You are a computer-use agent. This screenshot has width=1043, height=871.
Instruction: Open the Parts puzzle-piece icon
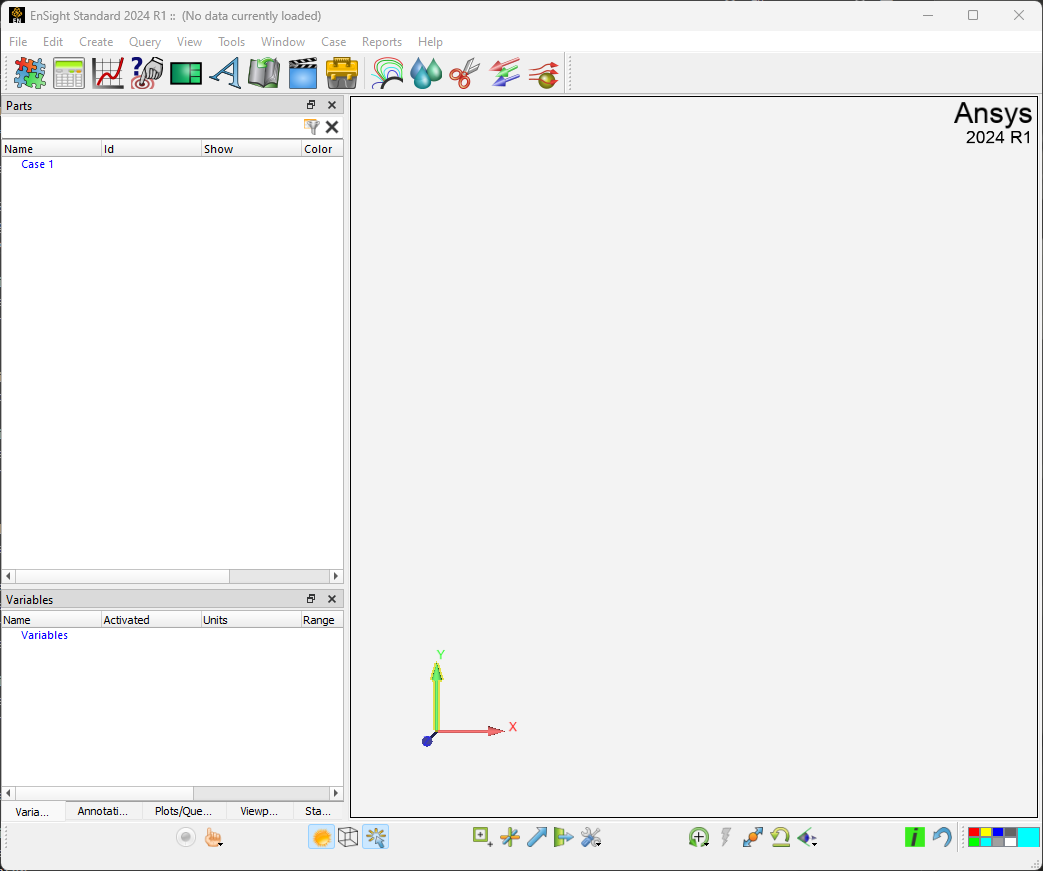30,73
